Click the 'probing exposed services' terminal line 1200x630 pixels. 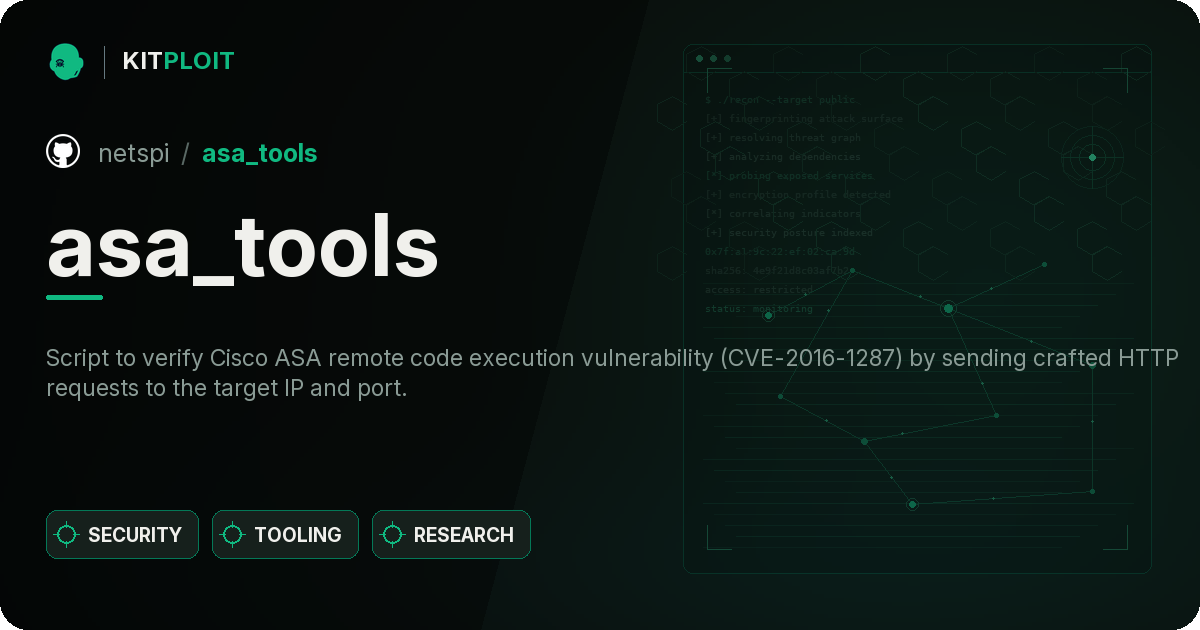(x=789, y=176)
